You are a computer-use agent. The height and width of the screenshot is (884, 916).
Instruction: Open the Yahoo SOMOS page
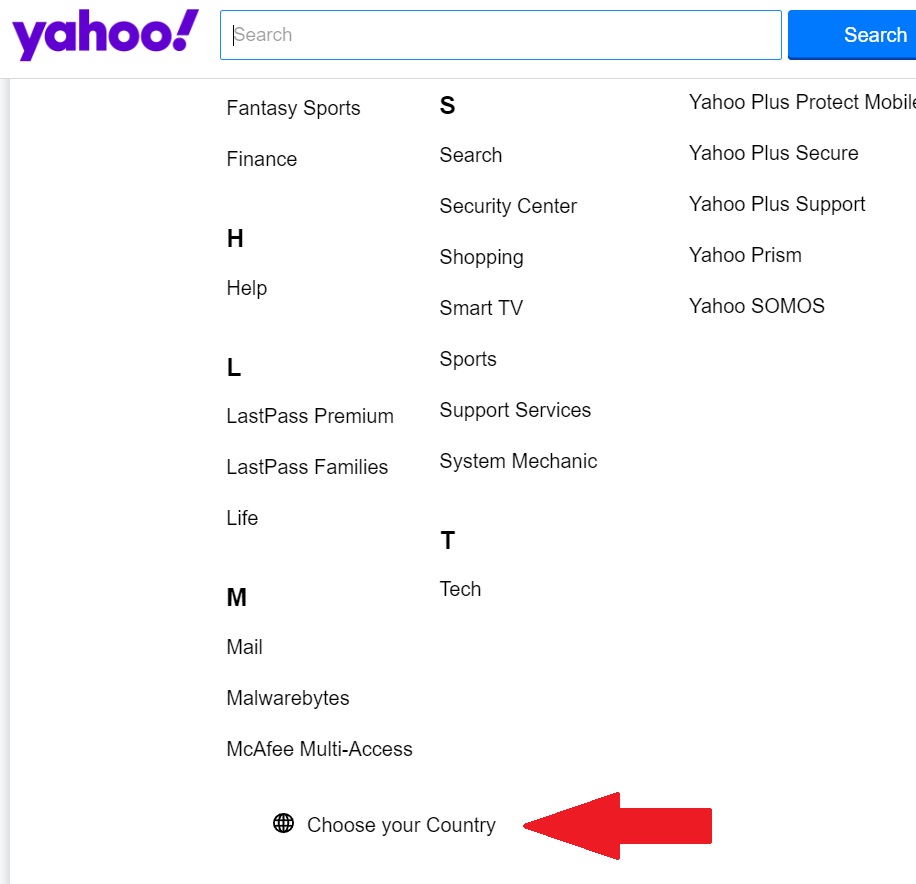[x=756, y=306]
